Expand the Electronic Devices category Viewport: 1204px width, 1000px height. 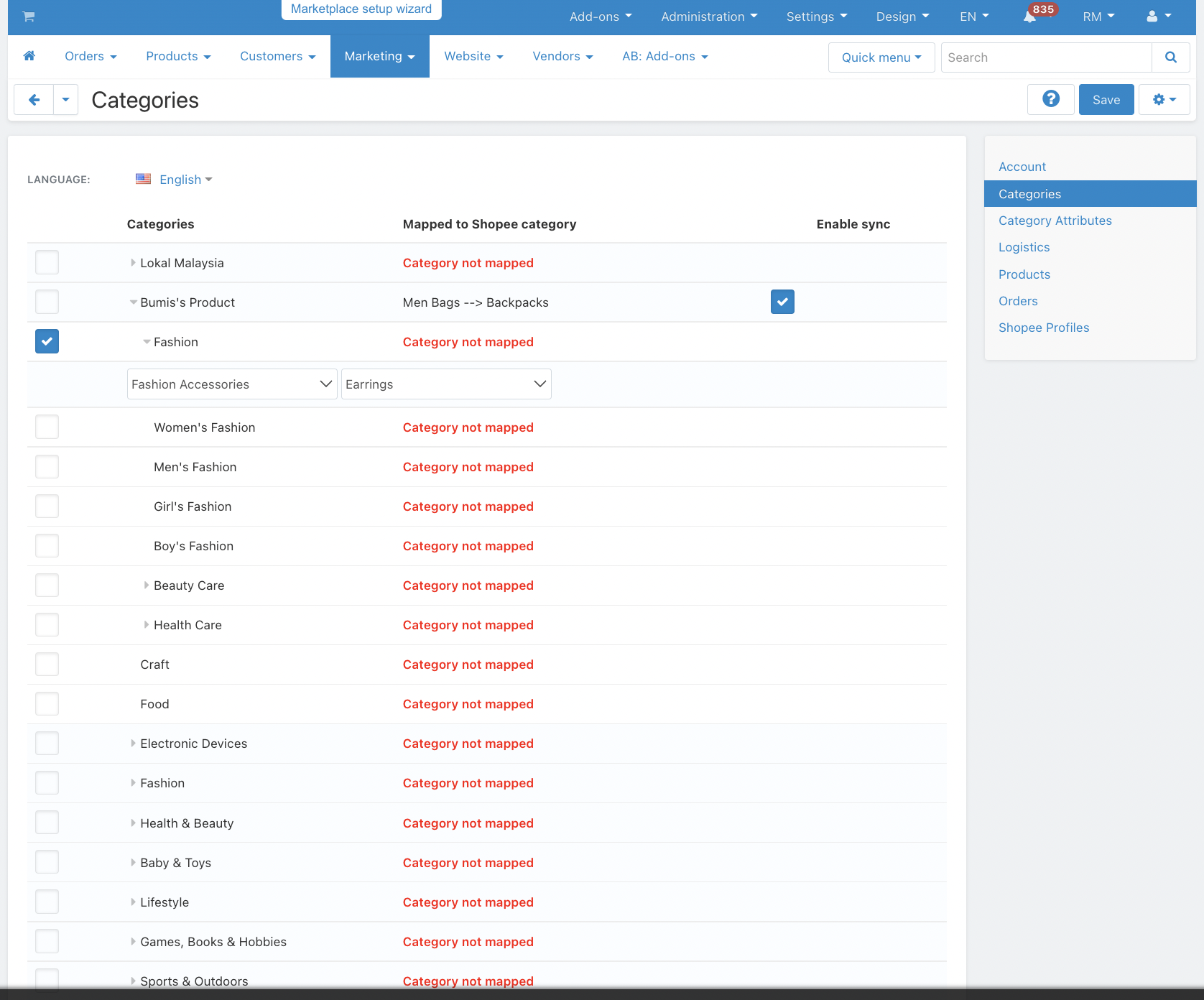pyautogui.click(x=133, y=744)
